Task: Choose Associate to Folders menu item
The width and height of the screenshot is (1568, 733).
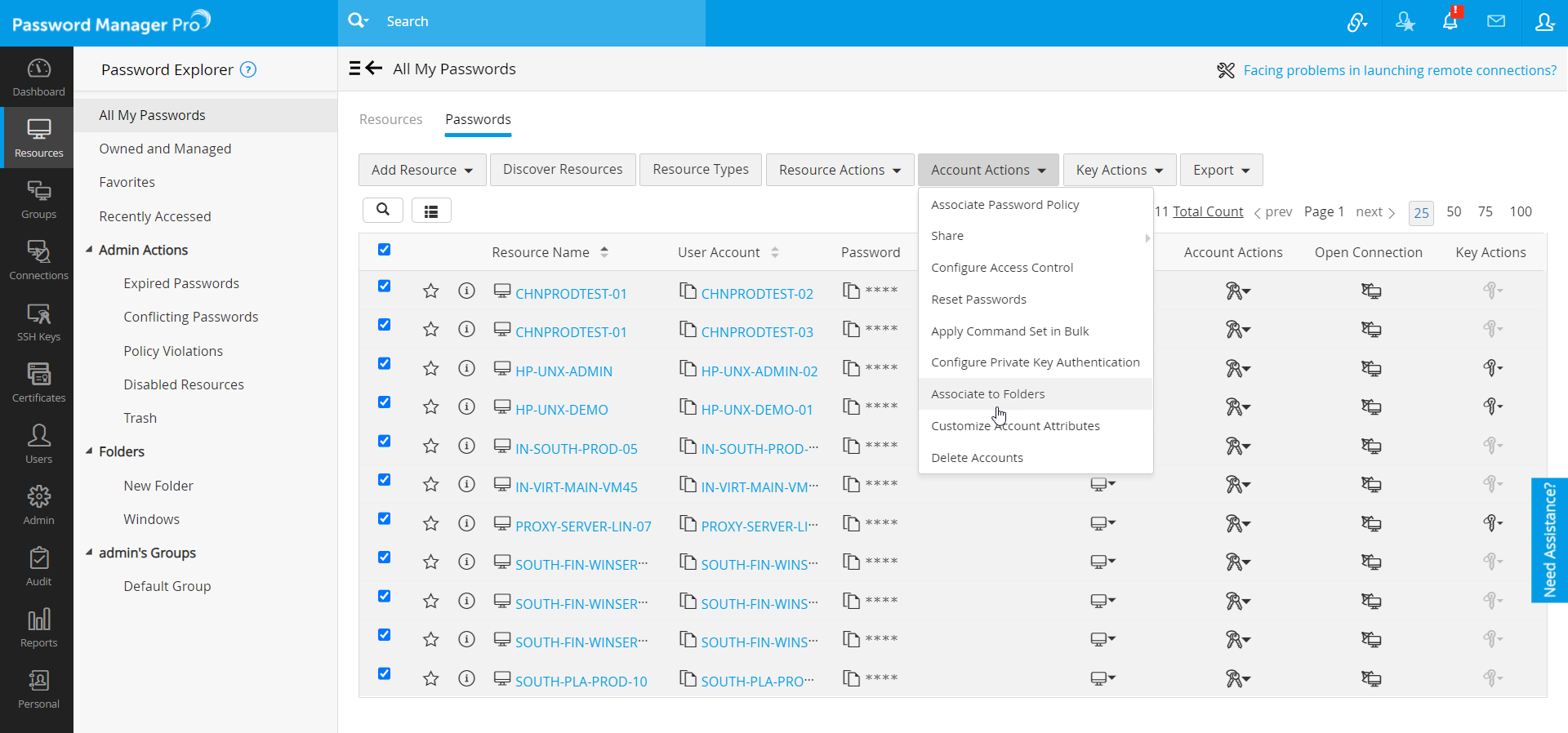Action: 987,394
